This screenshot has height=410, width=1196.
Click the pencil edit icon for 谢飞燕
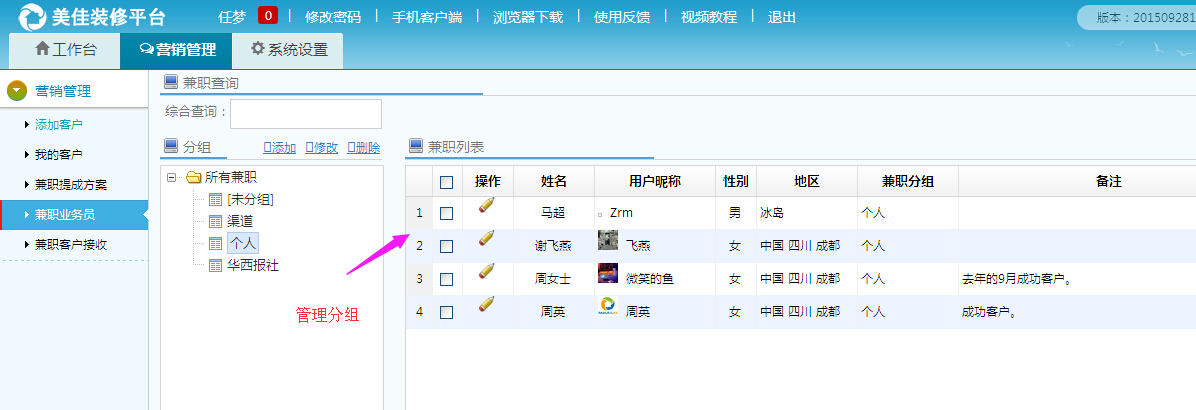[x=486, y=238]
